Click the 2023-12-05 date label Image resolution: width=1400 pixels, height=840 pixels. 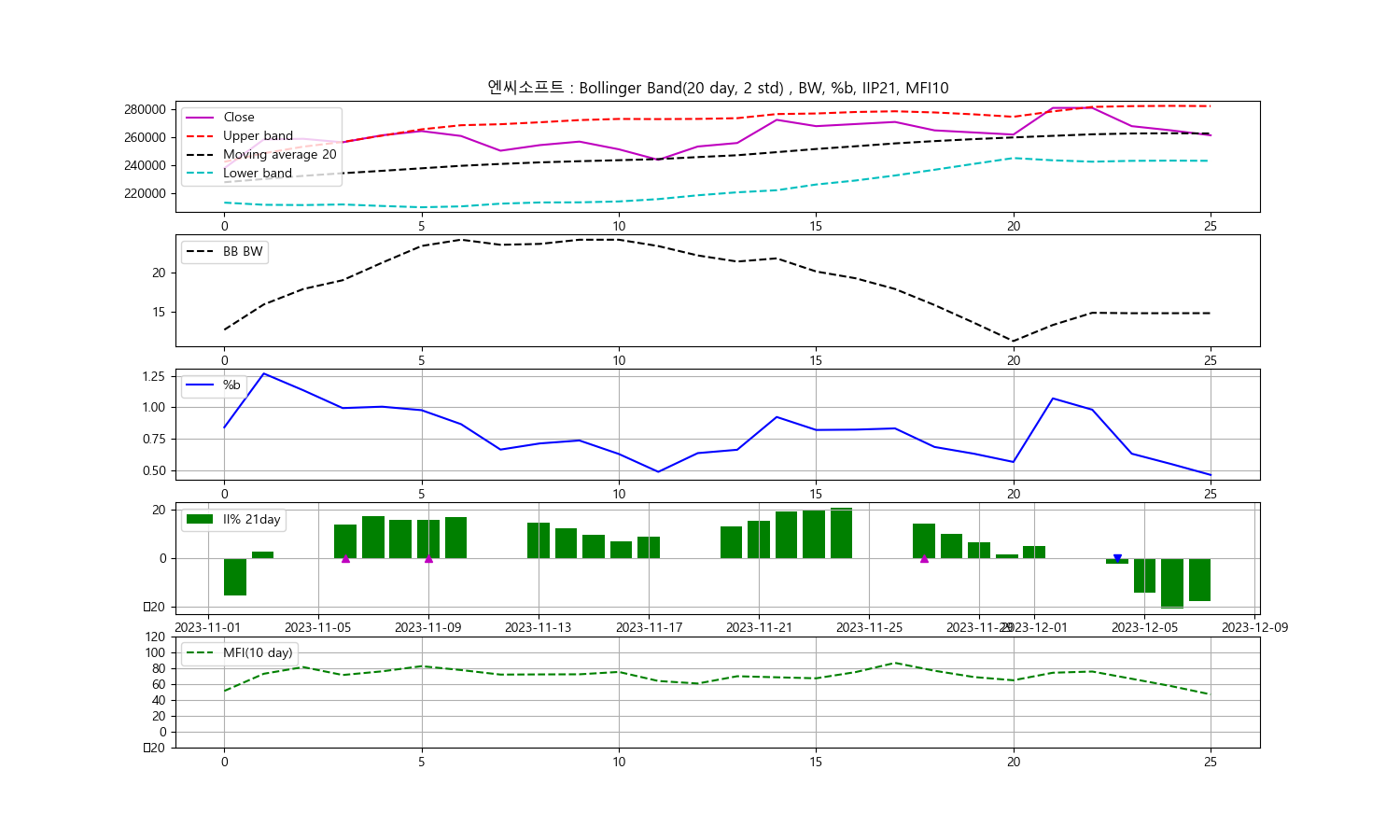click(1145, 627)
